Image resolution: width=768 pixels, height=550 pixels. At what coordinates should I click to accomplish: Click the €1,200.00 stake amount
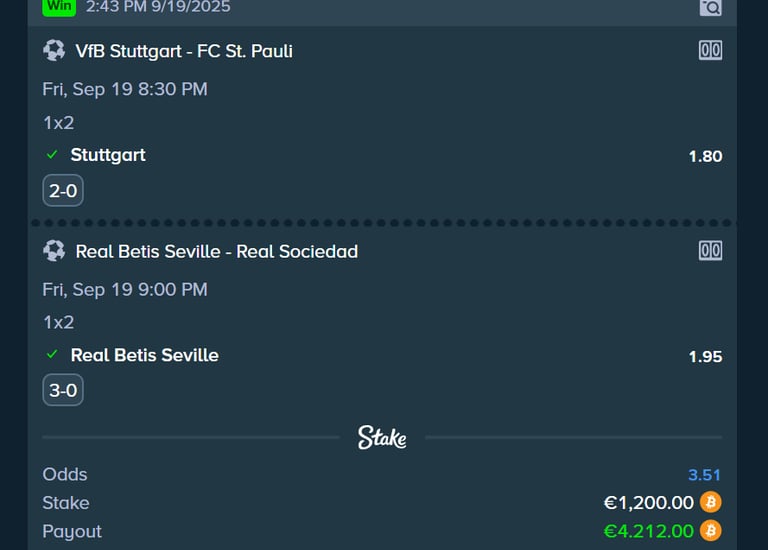click(x=648, y=503)
